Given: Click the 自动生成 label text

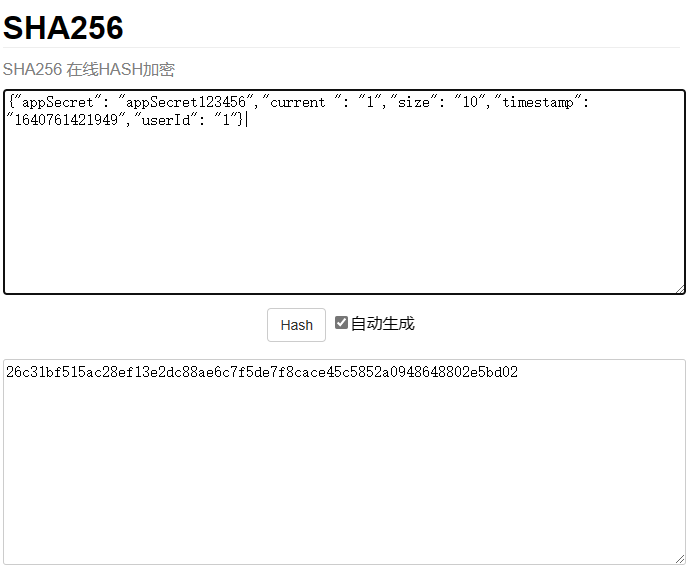Looking at the screenshot, I should pyautogui.click(x=382, y=324).
